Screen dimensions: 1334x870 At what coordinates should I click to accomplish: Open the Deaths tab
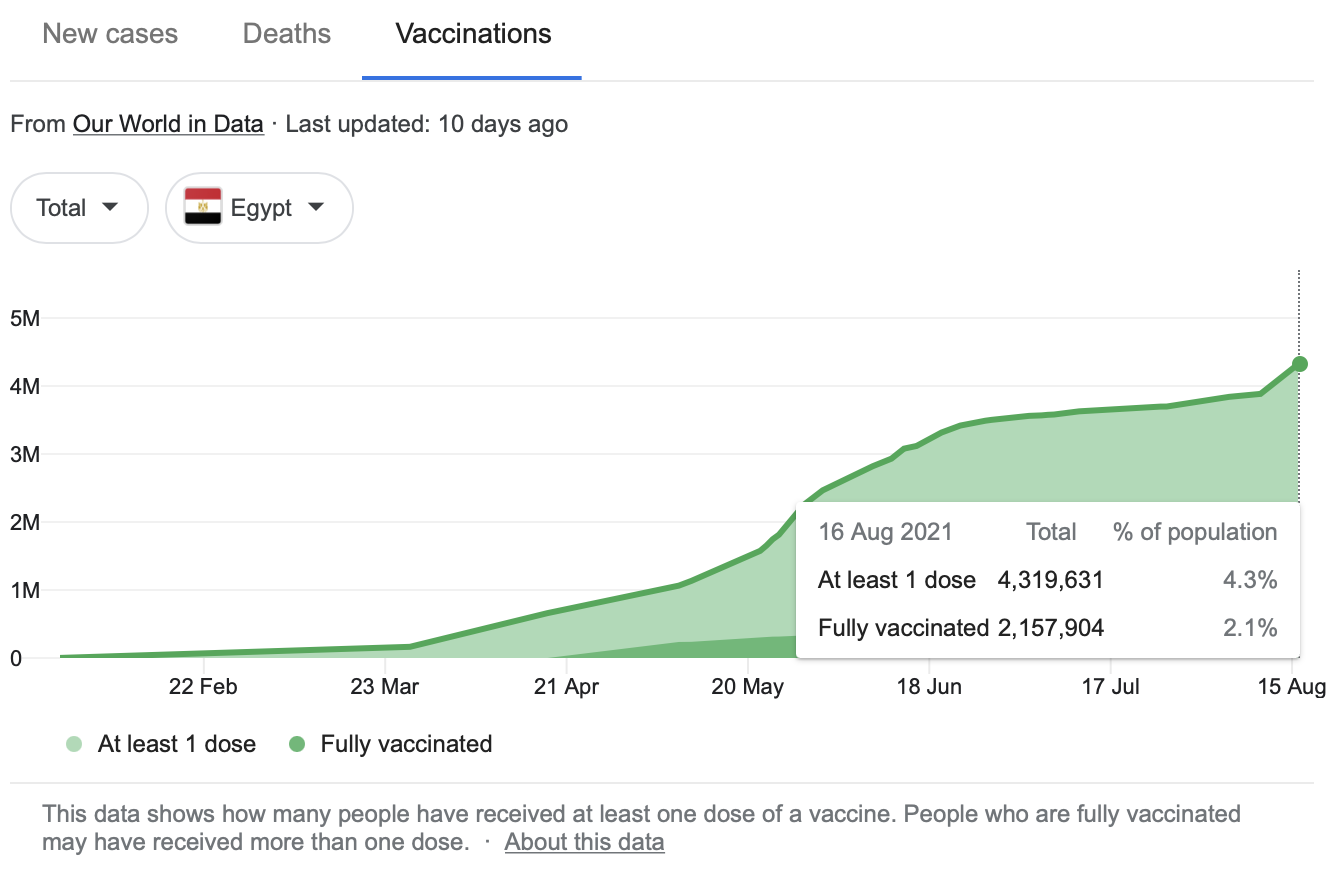pos(287,34)
